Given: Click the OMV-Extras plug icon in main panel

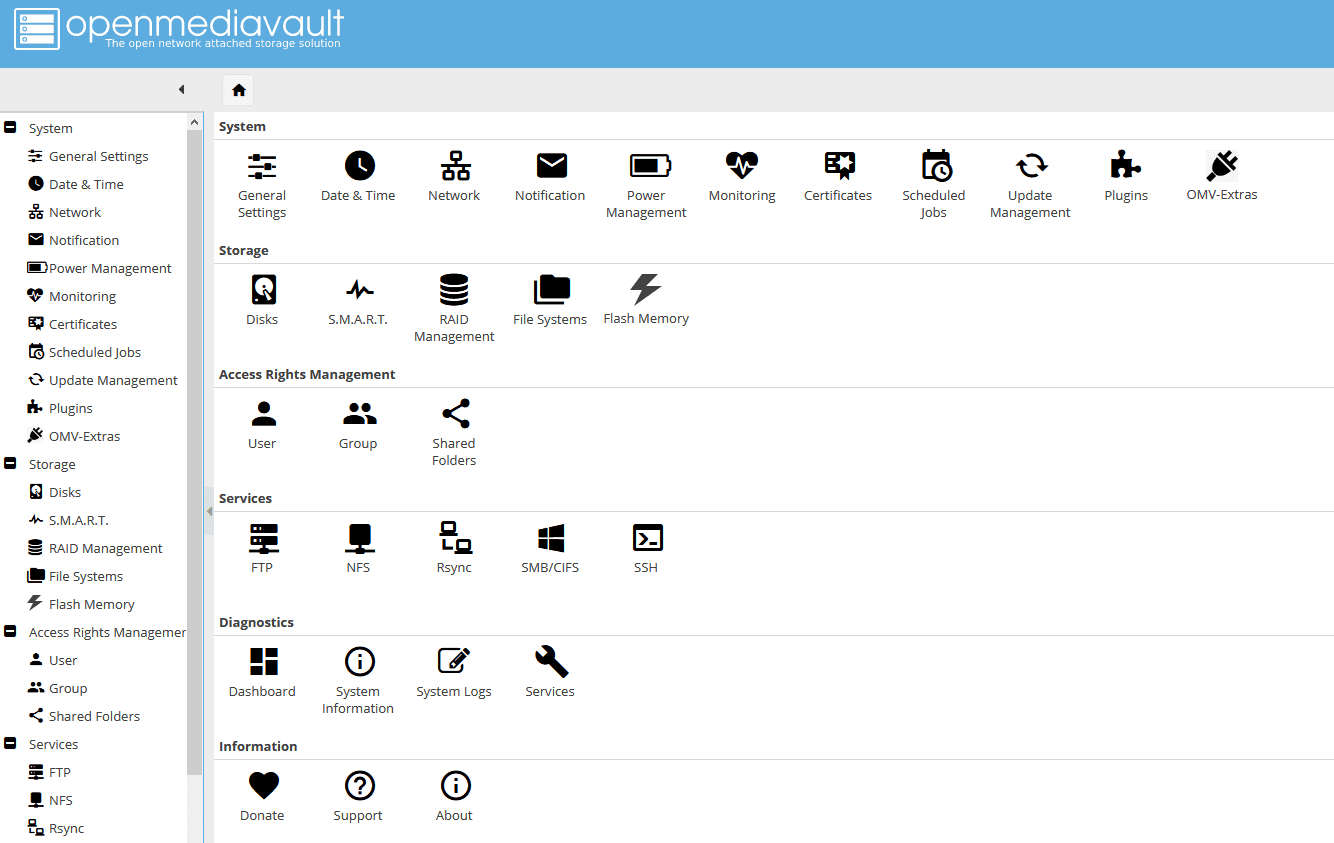Looking at the screenshot, I should [x=1221, y=166].
